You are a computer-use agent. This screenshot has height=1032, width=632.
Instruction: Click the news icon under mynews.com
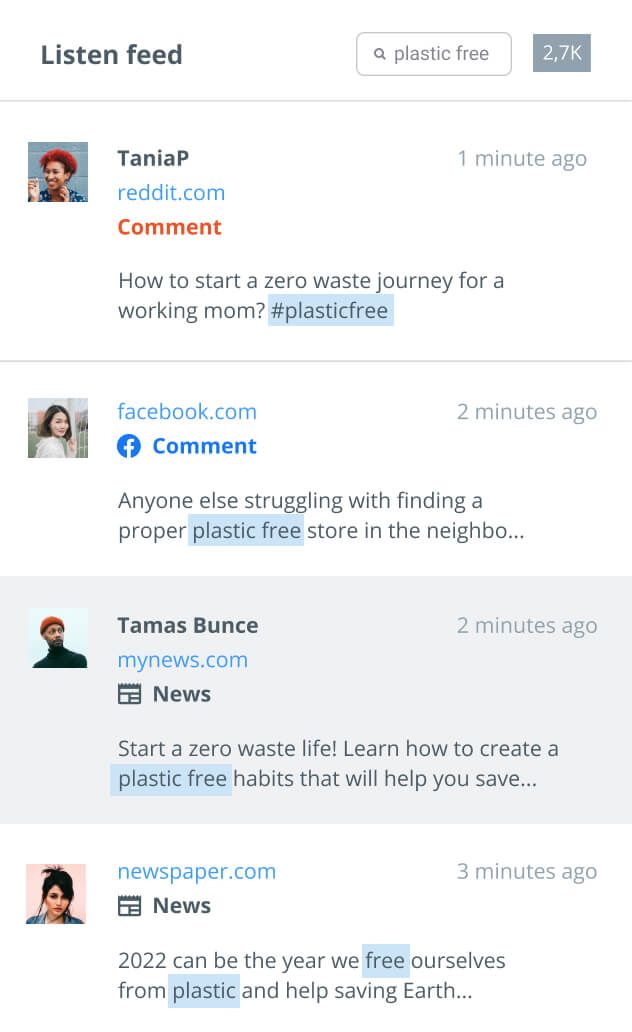pos(129,694)
